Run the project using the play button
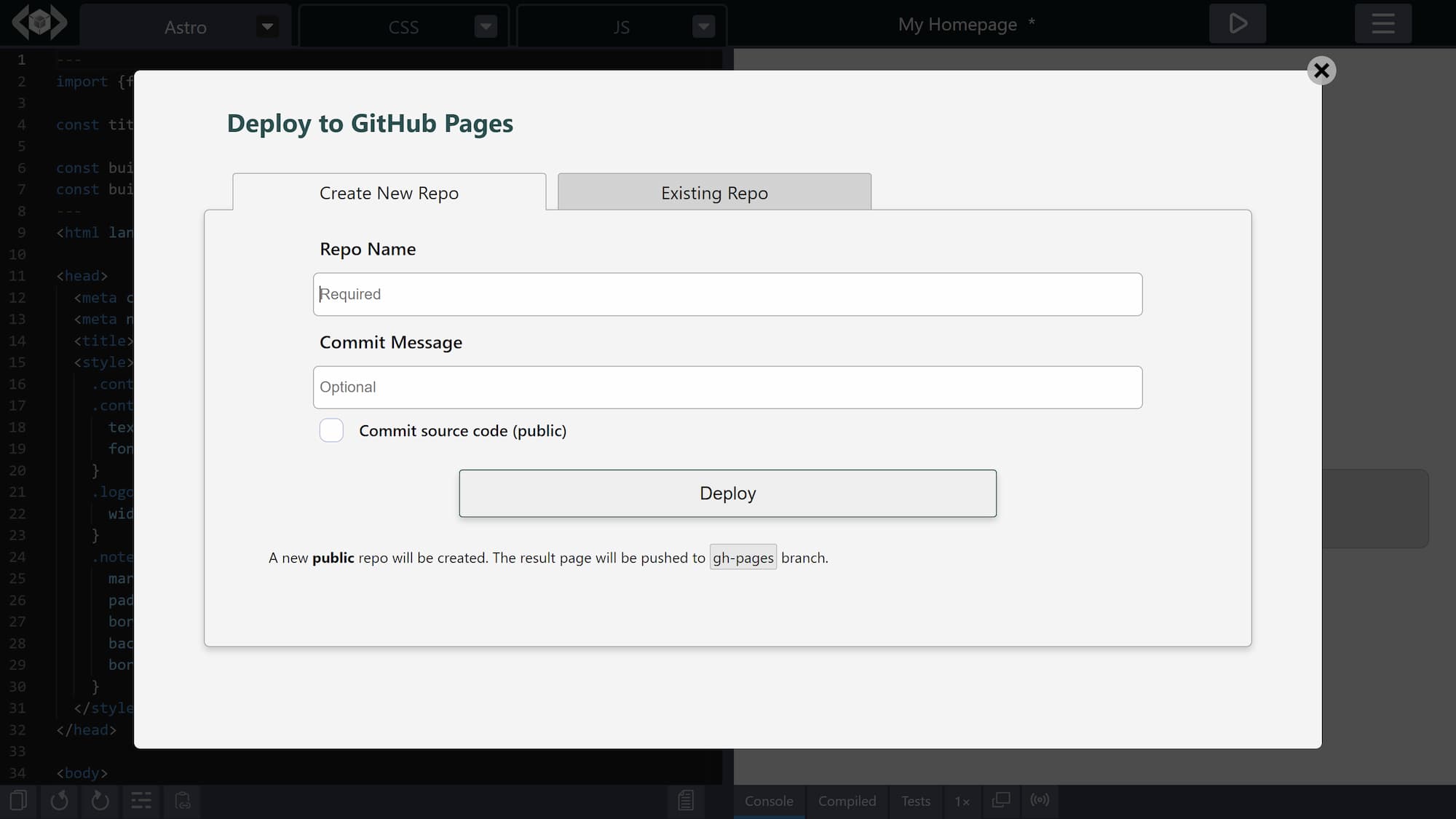Viewport: 1456px width, 819px height. (1238, 23)
